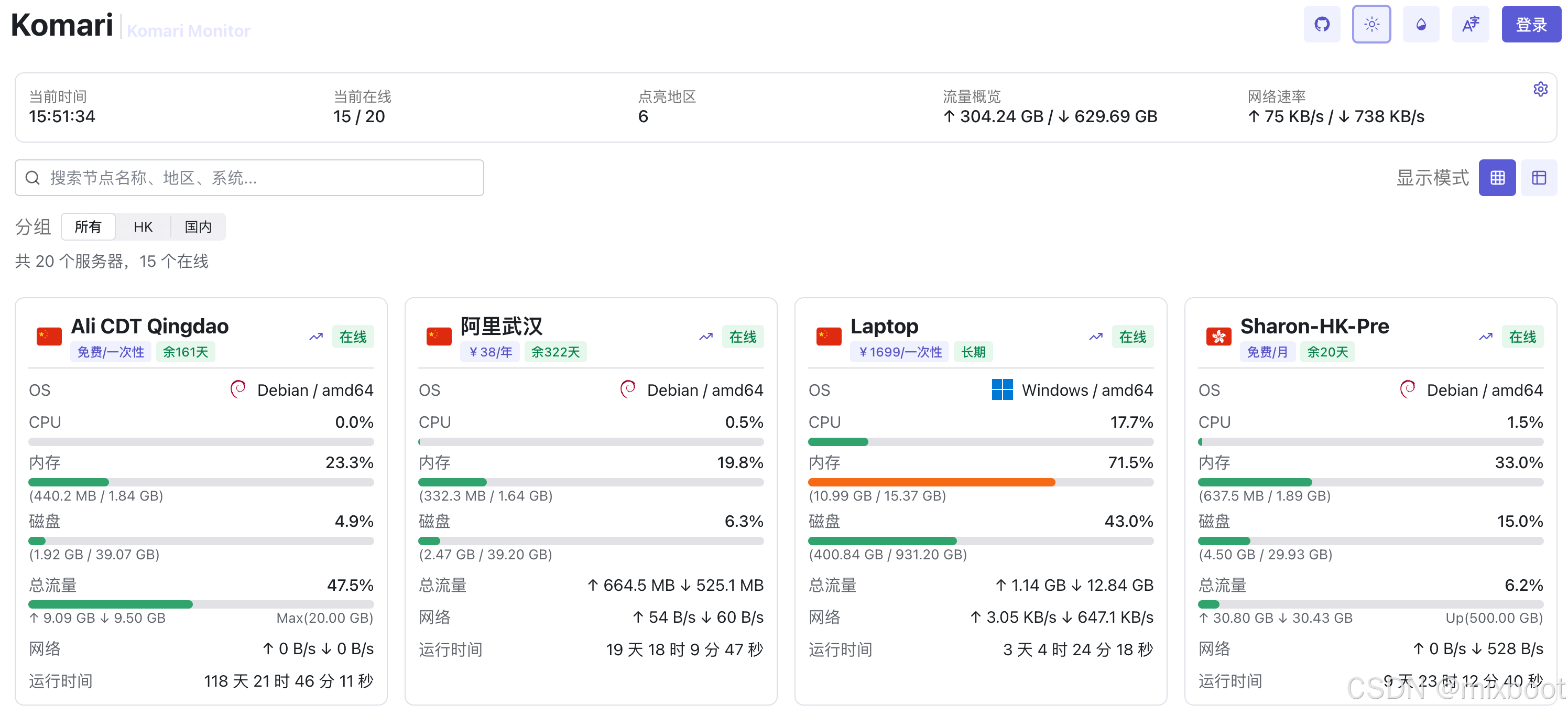
Task: Select the HK group tab
Action: point(143,227)
